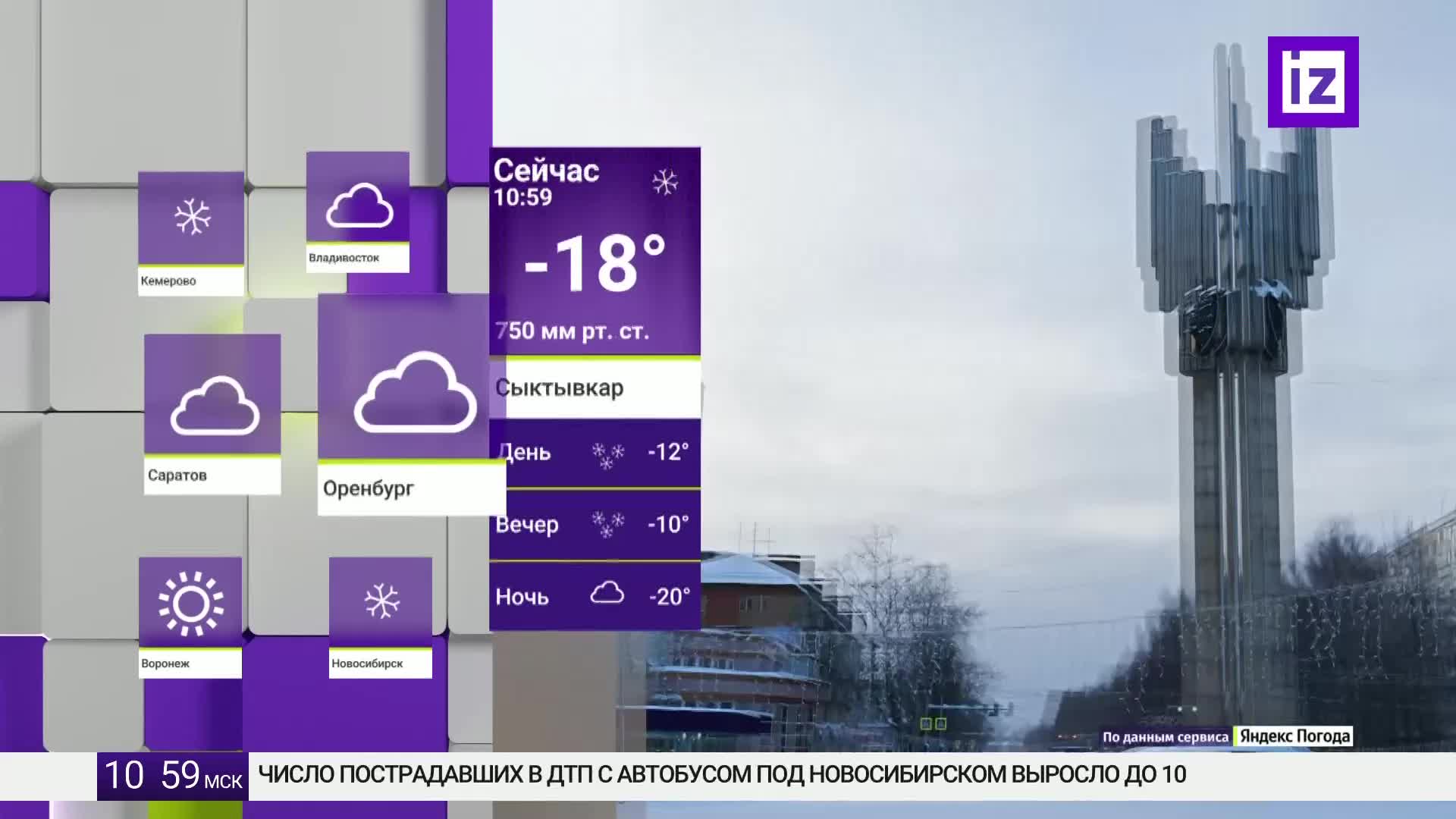Click the snow icon in Вечер row
Image resolution: width=1456 pixels, height=819 pixels.
(607, 524)
